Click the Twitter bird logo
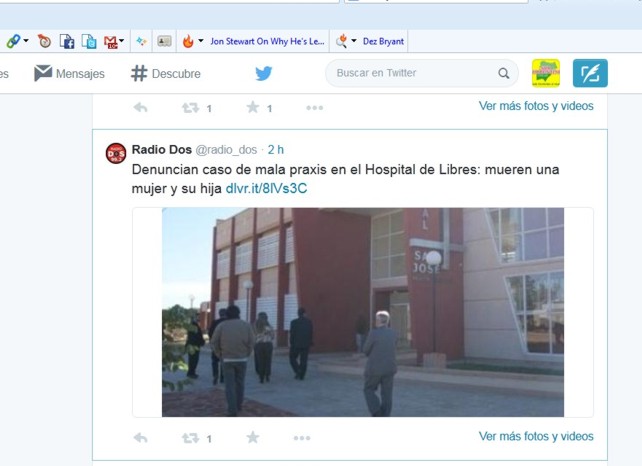The image size is (642, 466). [x=263, y=73]
